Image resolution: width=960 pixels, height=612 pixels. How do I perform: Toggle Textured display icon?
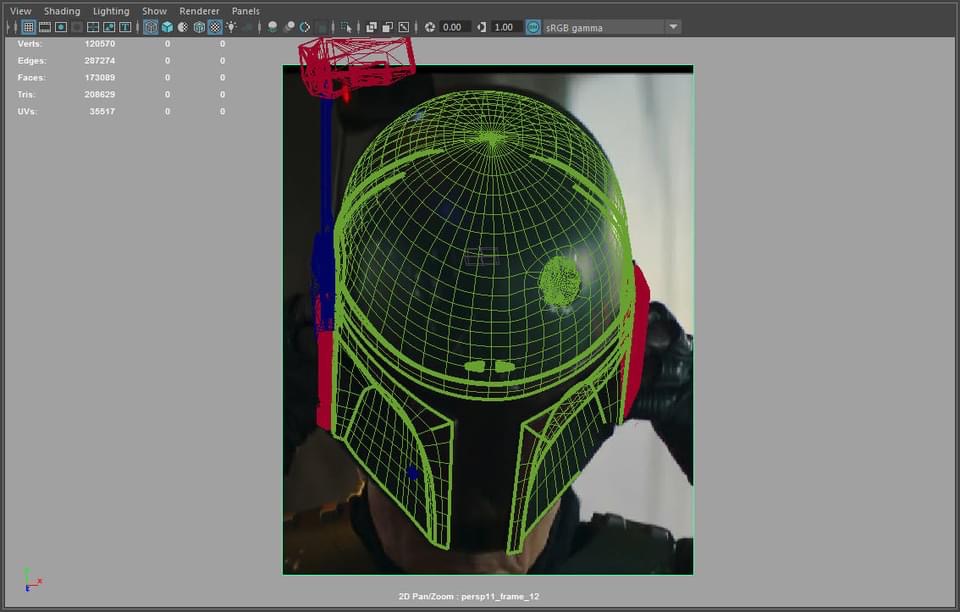[215, 27]
